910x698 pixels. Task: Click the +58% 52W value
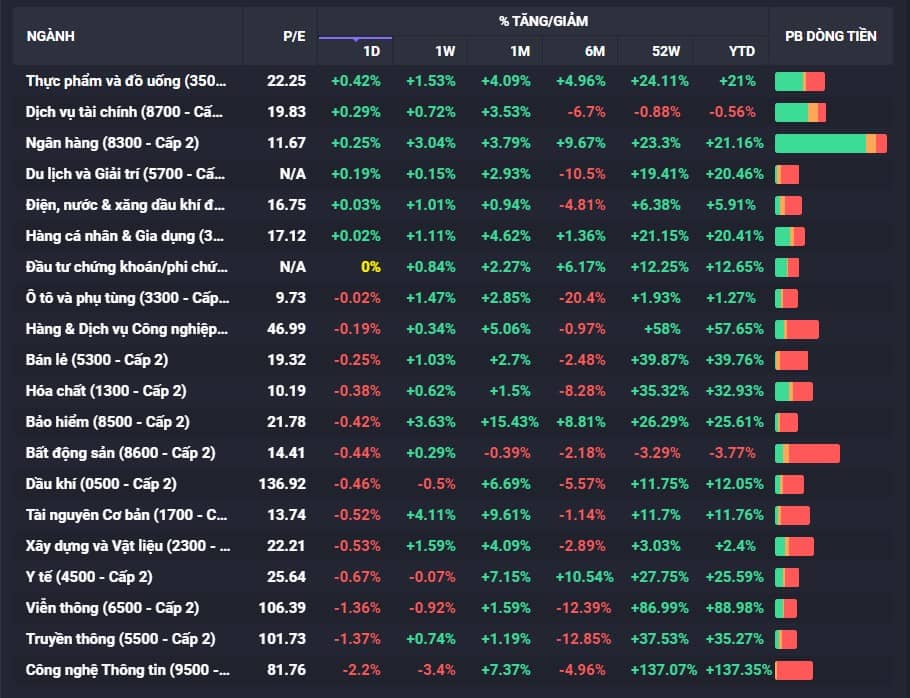click(x=662, y=329)
